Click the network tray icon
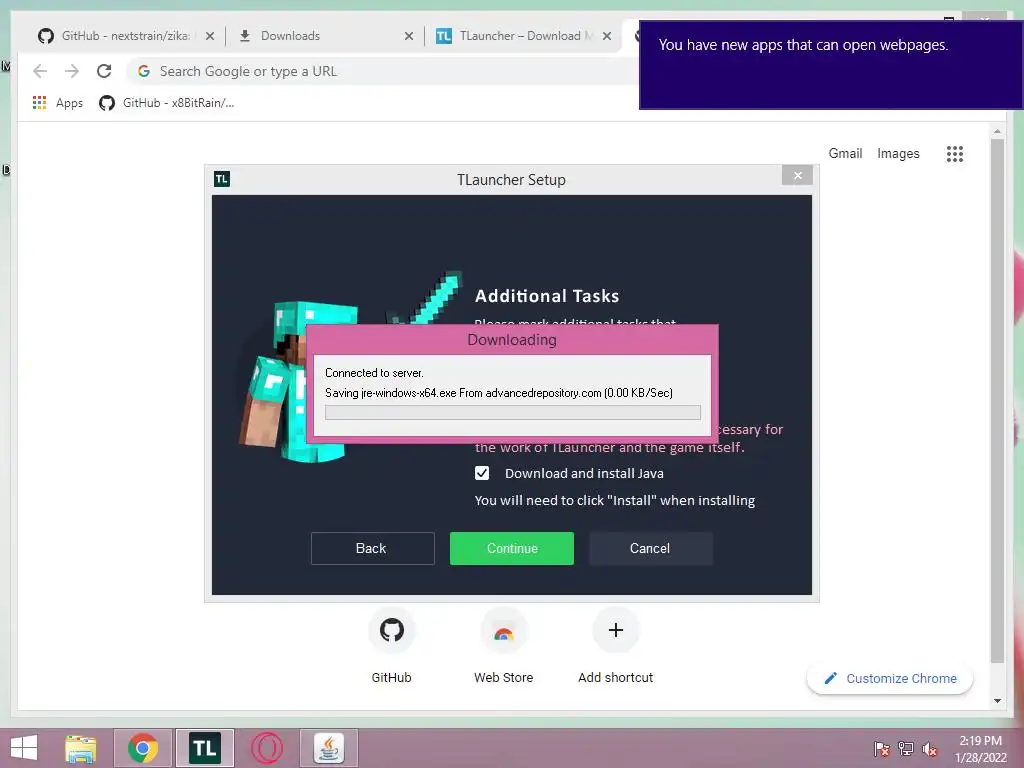 906,749
